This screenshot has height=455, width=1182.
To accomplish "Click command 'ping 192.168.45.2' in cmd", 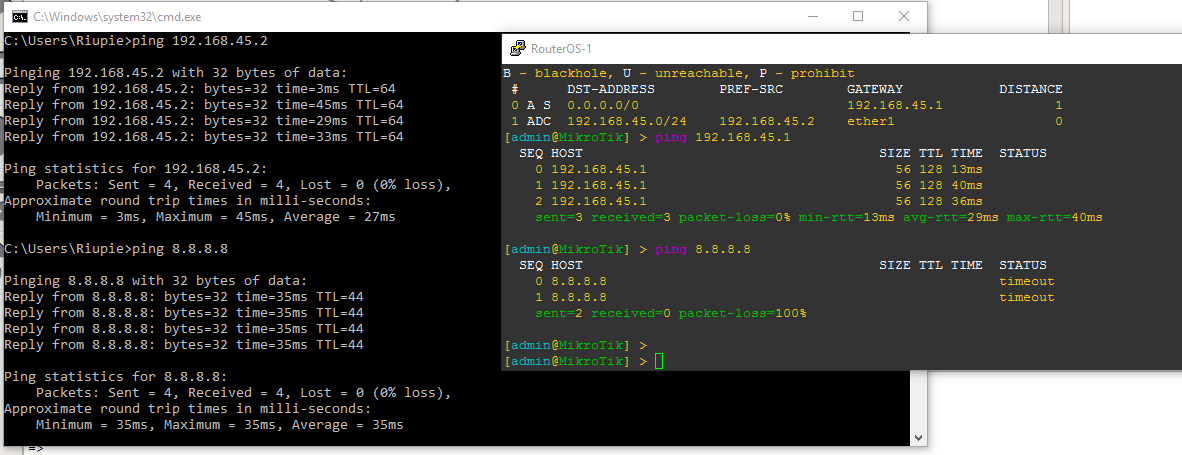I will click(x=199, y=41).
